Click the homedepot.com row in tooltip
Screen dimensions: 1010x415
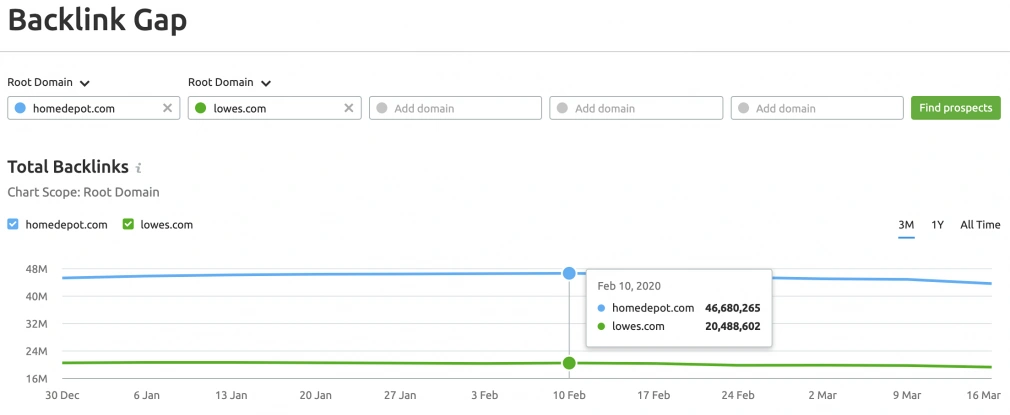point(679,308)
